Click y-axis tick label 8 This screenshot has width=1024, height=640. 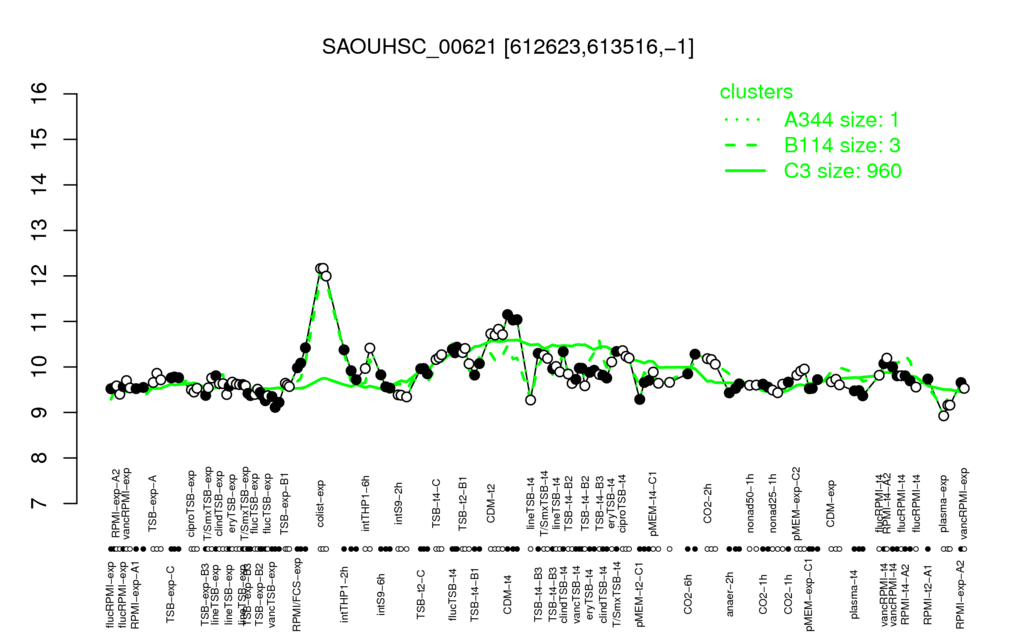pyautogui.click(x=40, y=458)
